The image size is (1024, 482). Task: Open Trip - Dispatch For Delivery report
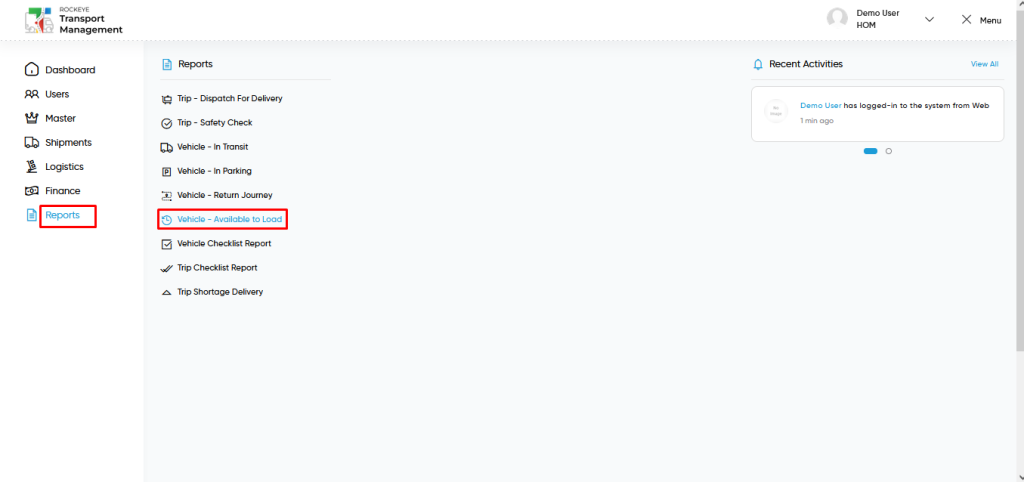pyautogui.click(x=230, y=99)
